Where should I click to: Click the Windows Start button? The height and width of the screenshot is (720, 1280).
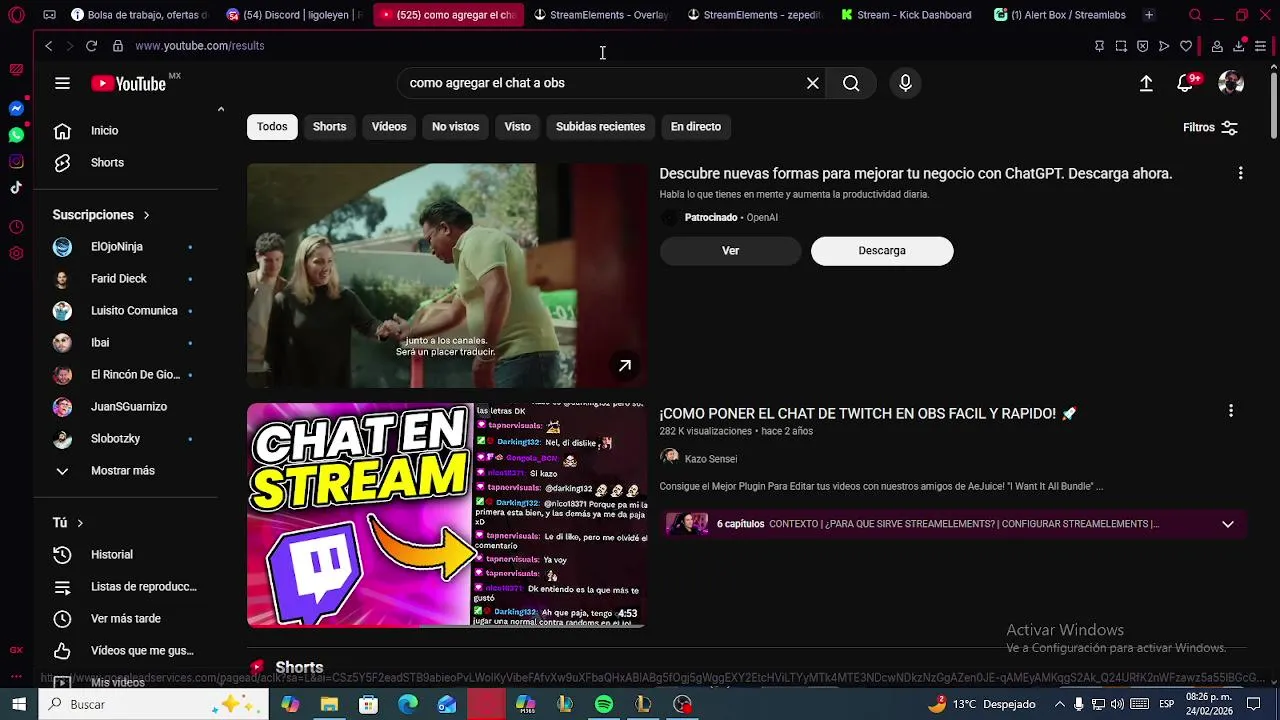point(19,704)
